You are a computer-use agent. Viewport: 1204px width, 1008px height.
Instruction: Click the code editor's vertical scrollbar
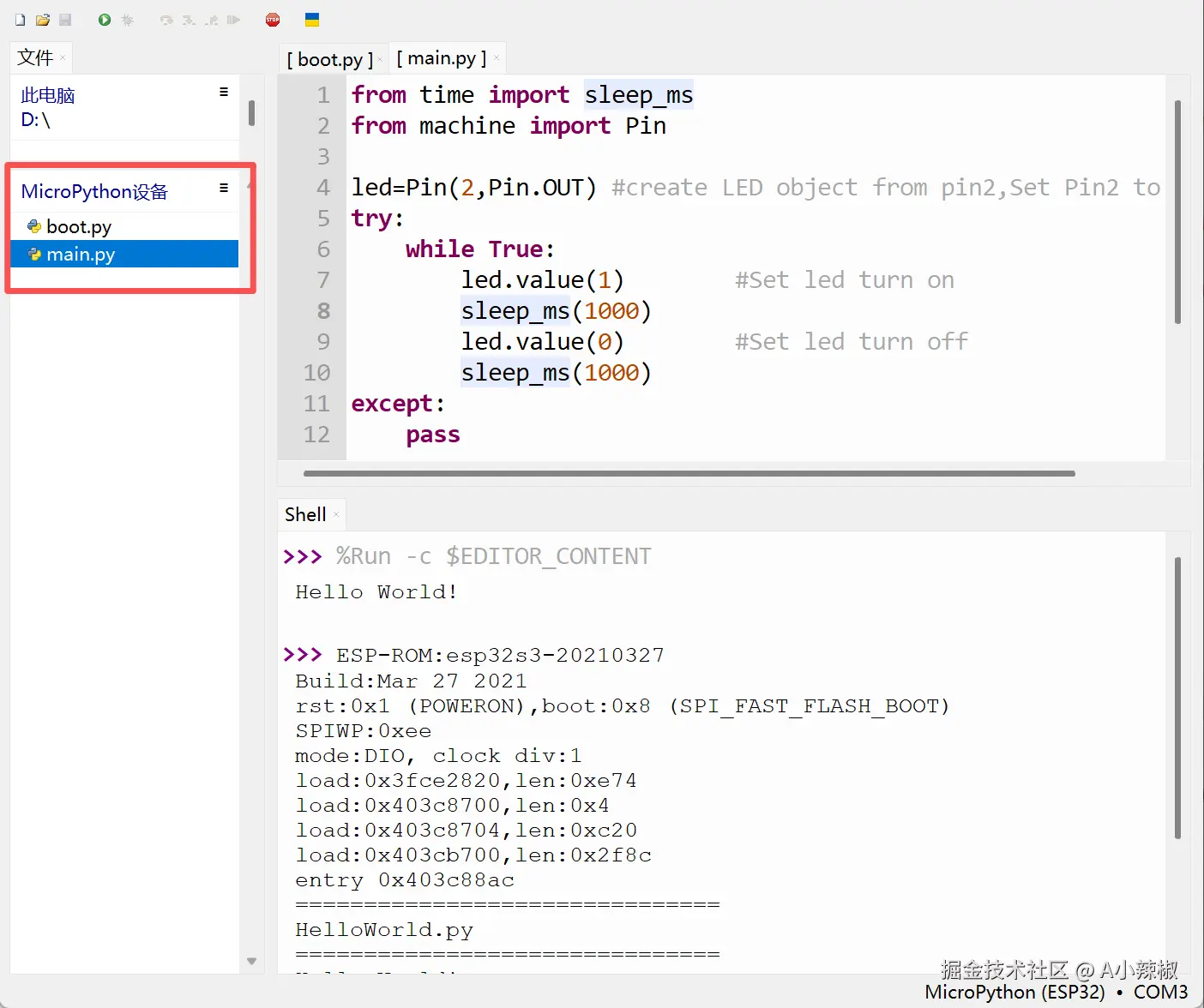[x=1177, y=212]
